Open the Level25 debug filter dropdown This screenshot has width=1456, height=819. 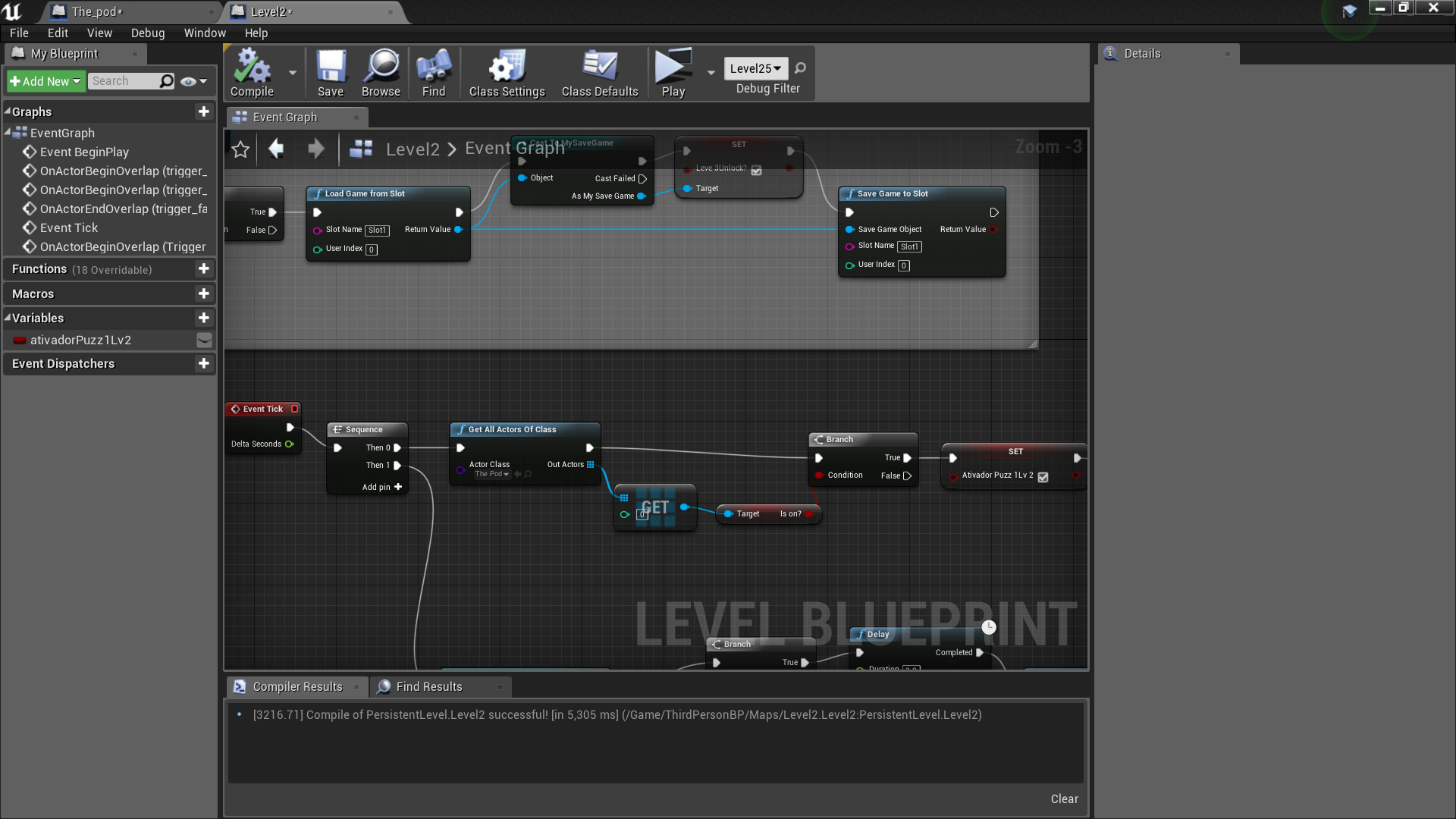pyautogui.click(x=755, y=68)
